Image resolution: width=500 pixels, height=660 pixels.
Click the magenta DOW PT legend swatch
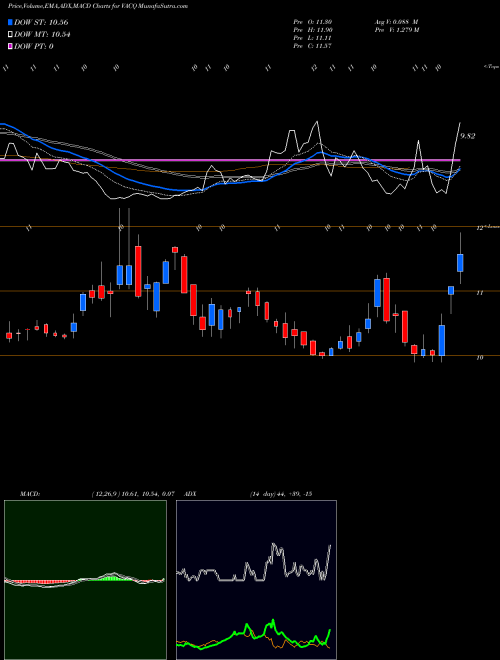10,46
